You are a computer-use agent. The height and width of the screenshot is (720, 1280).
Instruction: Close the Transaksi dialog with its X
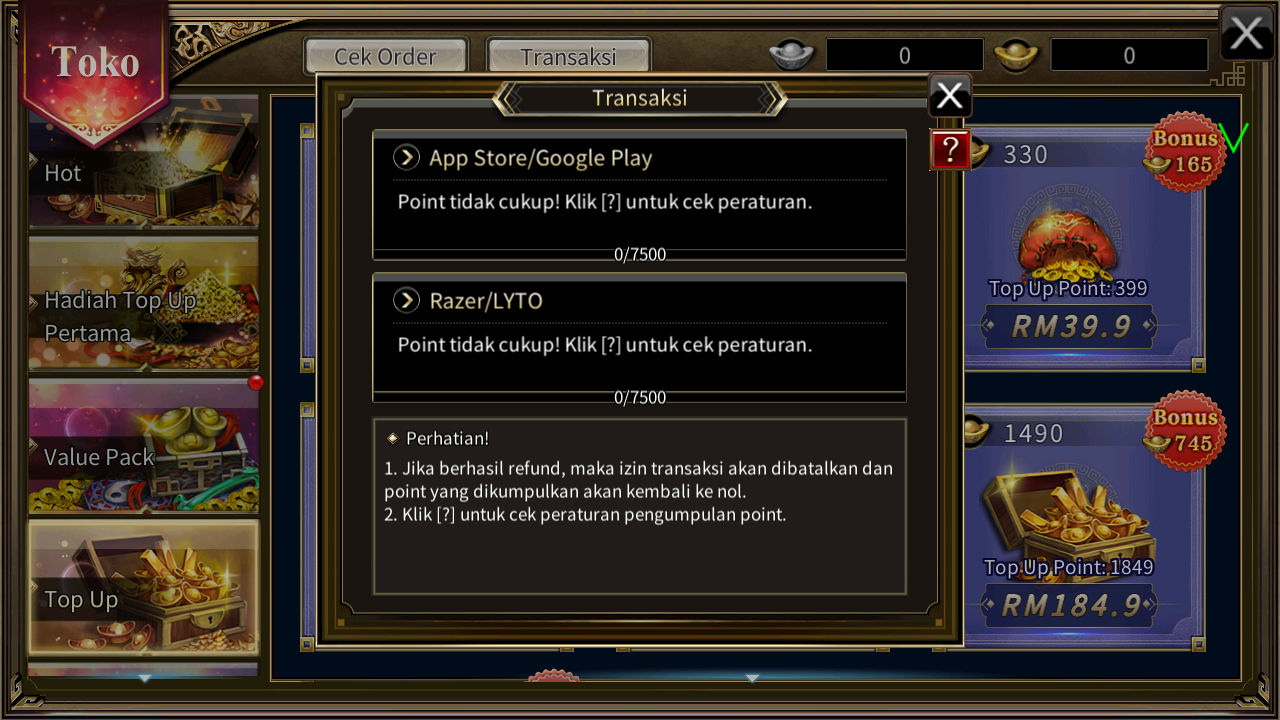(x=950, y=96)
